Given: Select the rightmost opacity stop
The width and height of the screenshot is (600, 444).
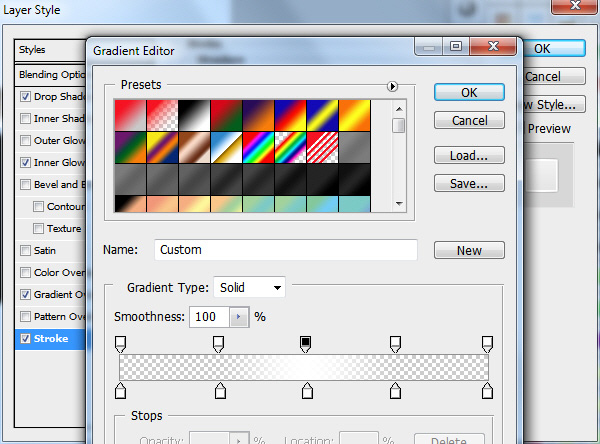Looking at the screenshot, I should (x=487, y=344).
